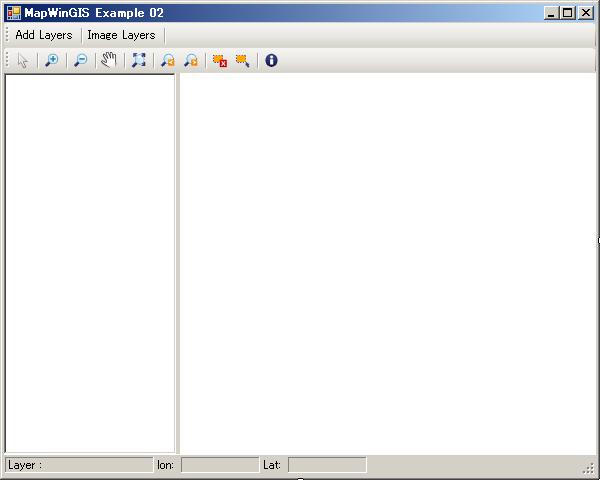Click the lon value field in status bar

[x=219, y=465]
